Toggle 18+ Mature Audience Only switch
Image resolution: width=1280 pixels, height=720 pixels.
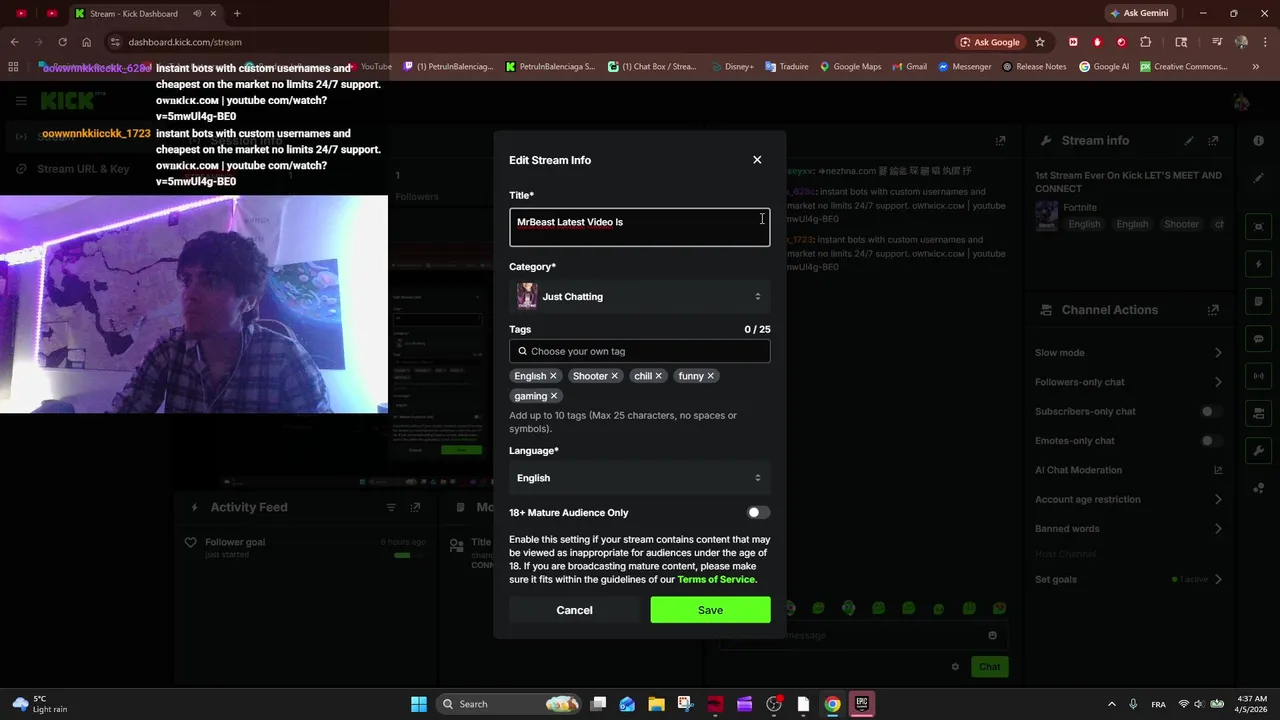click(758, 513)
